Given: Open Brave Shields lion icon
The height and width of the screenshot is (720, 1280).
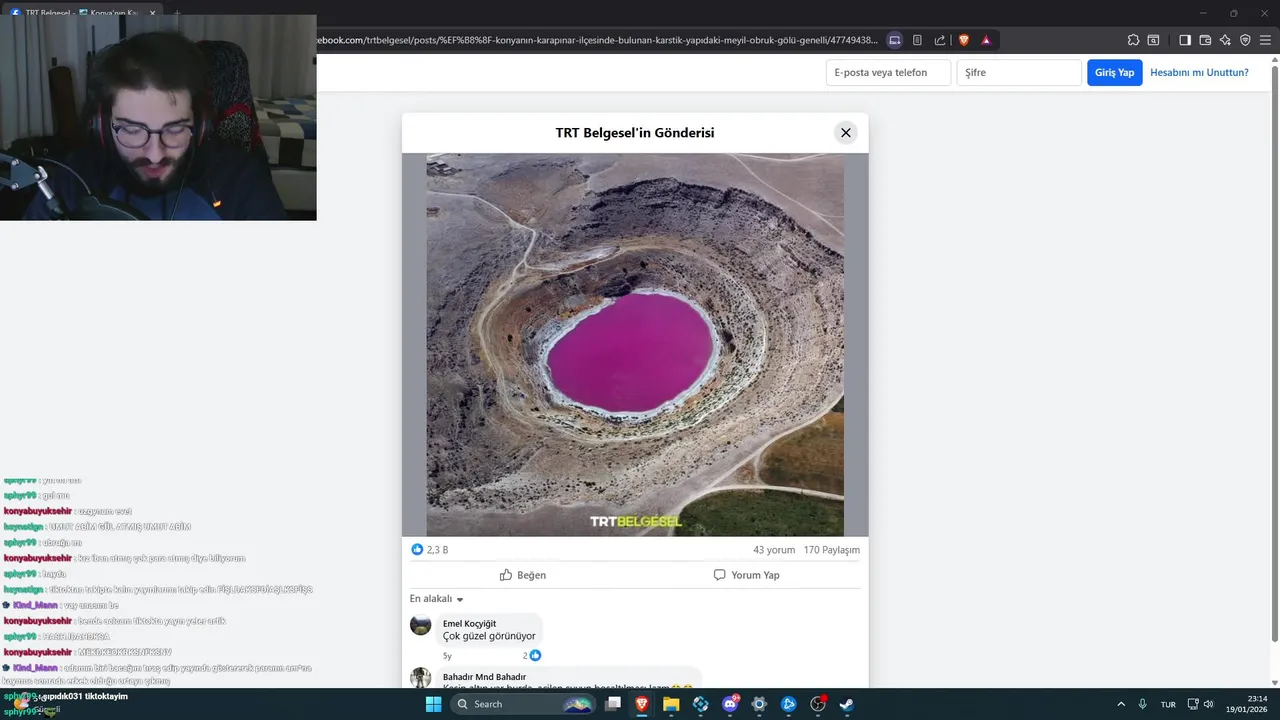Looking at the screenshot, I should [964, 40].
